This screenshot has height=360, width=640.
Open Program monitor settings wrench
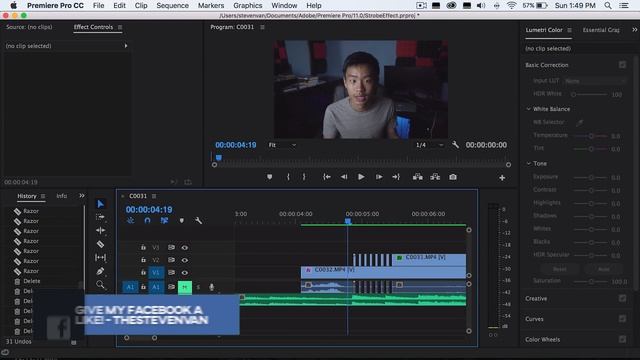click(x=455, y=145)
